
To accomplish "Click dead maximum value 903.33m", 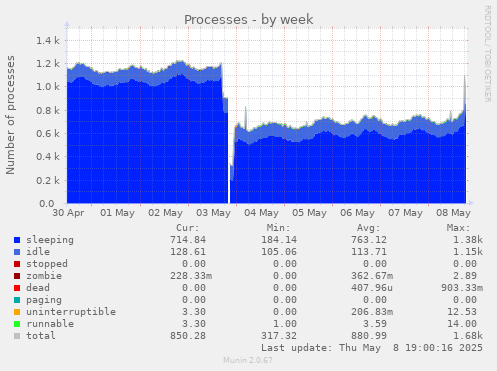I will [462, 288].
